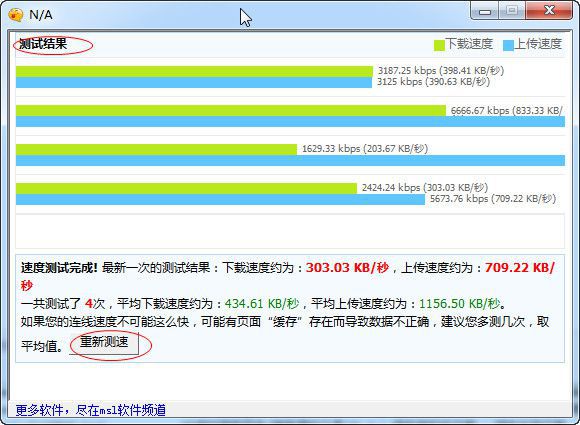Click the red test count 4

pyautogui.click(x=88, y=304)
